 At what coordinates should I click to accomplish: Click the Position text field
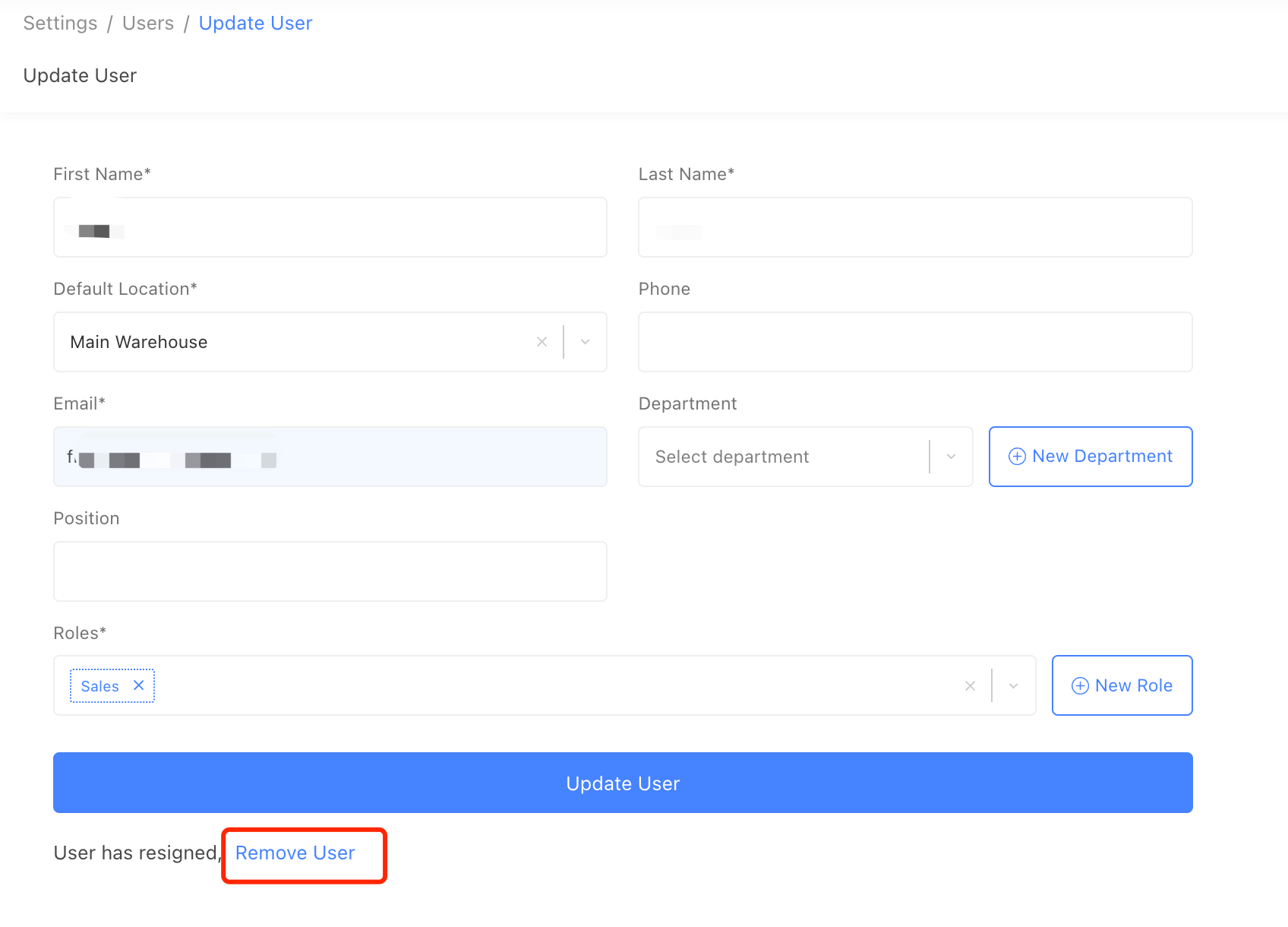pos(330,571)
